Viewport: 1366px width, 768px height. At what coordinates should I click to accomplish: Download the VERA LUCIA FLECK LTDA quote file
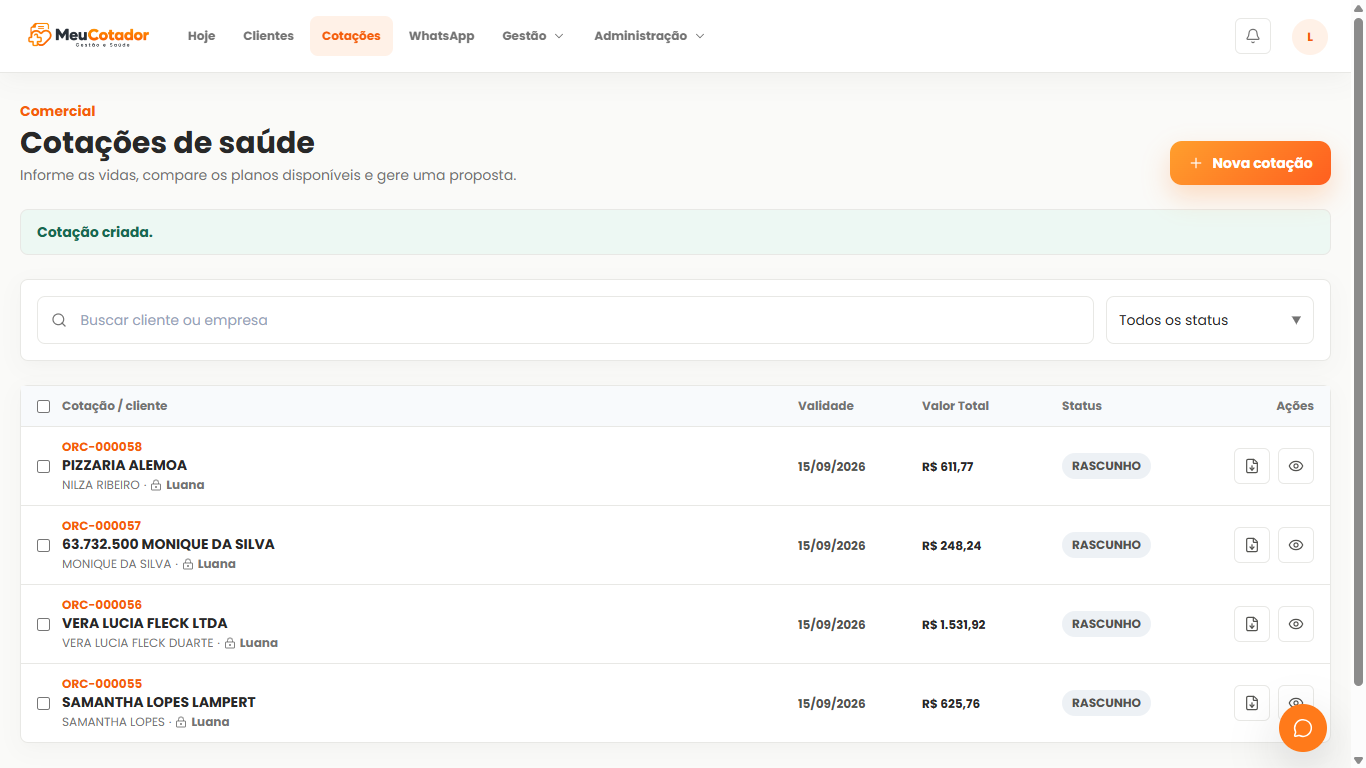coord(1252,624)
